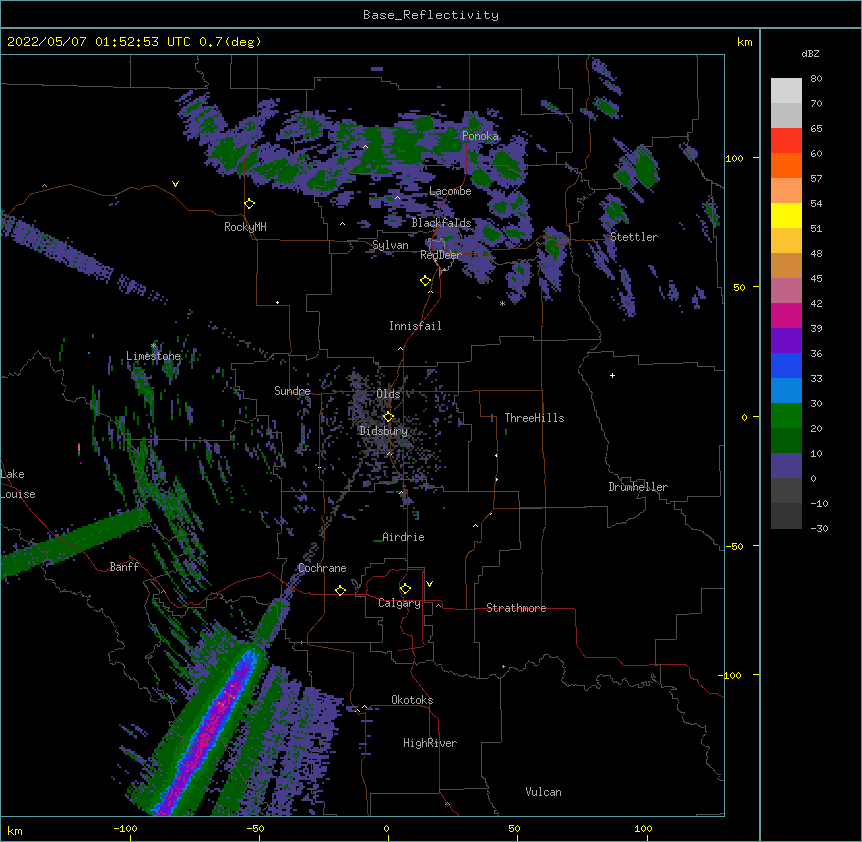Click the -100 tick on right axis
Image resolution: width=862 pixels, height=842 pixels.
point(732,675)
